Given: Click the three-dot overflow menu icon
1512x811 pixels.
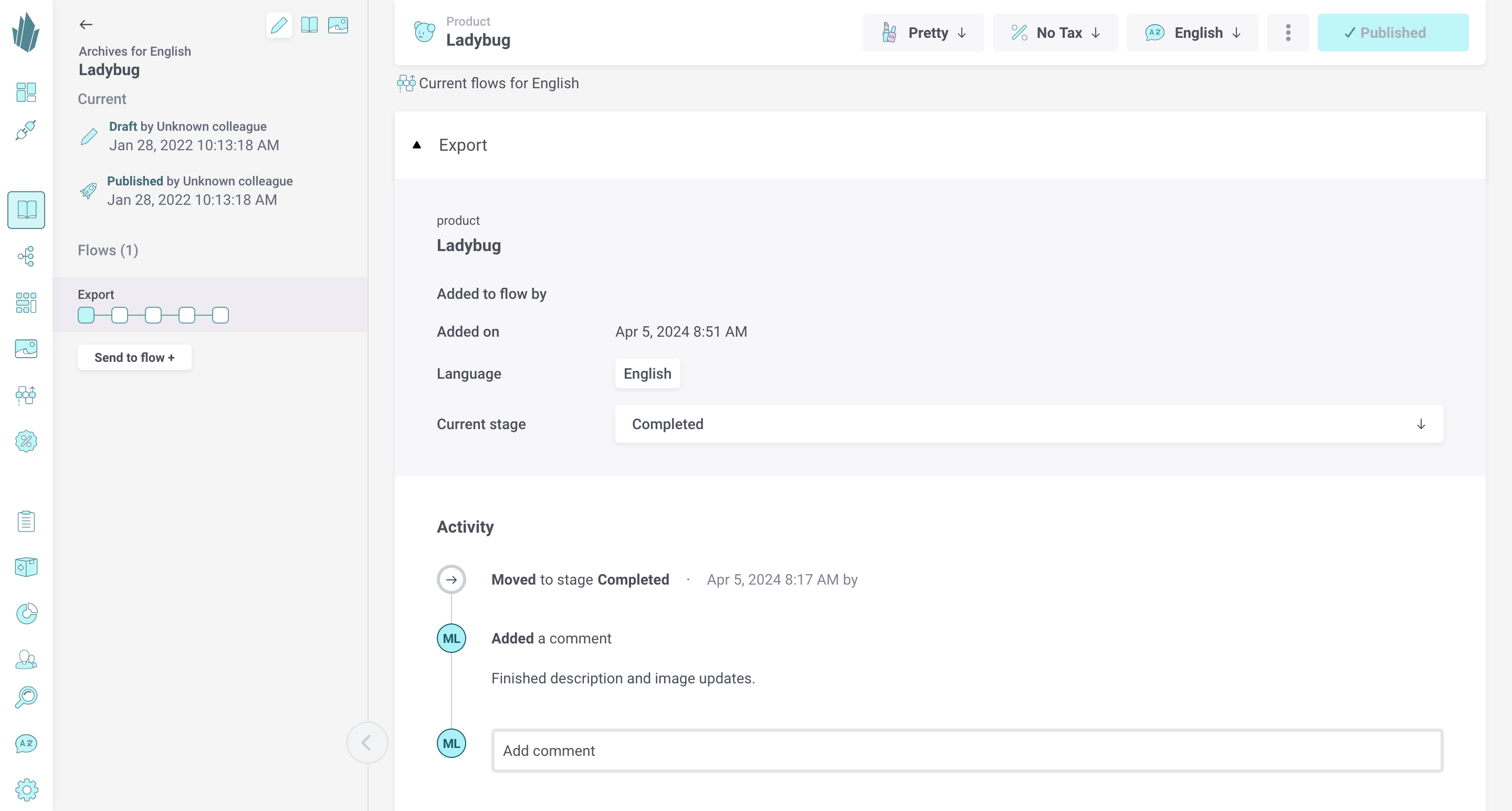Looking at the screenshot, I should pyautogui.click(x=1288, y=33).
